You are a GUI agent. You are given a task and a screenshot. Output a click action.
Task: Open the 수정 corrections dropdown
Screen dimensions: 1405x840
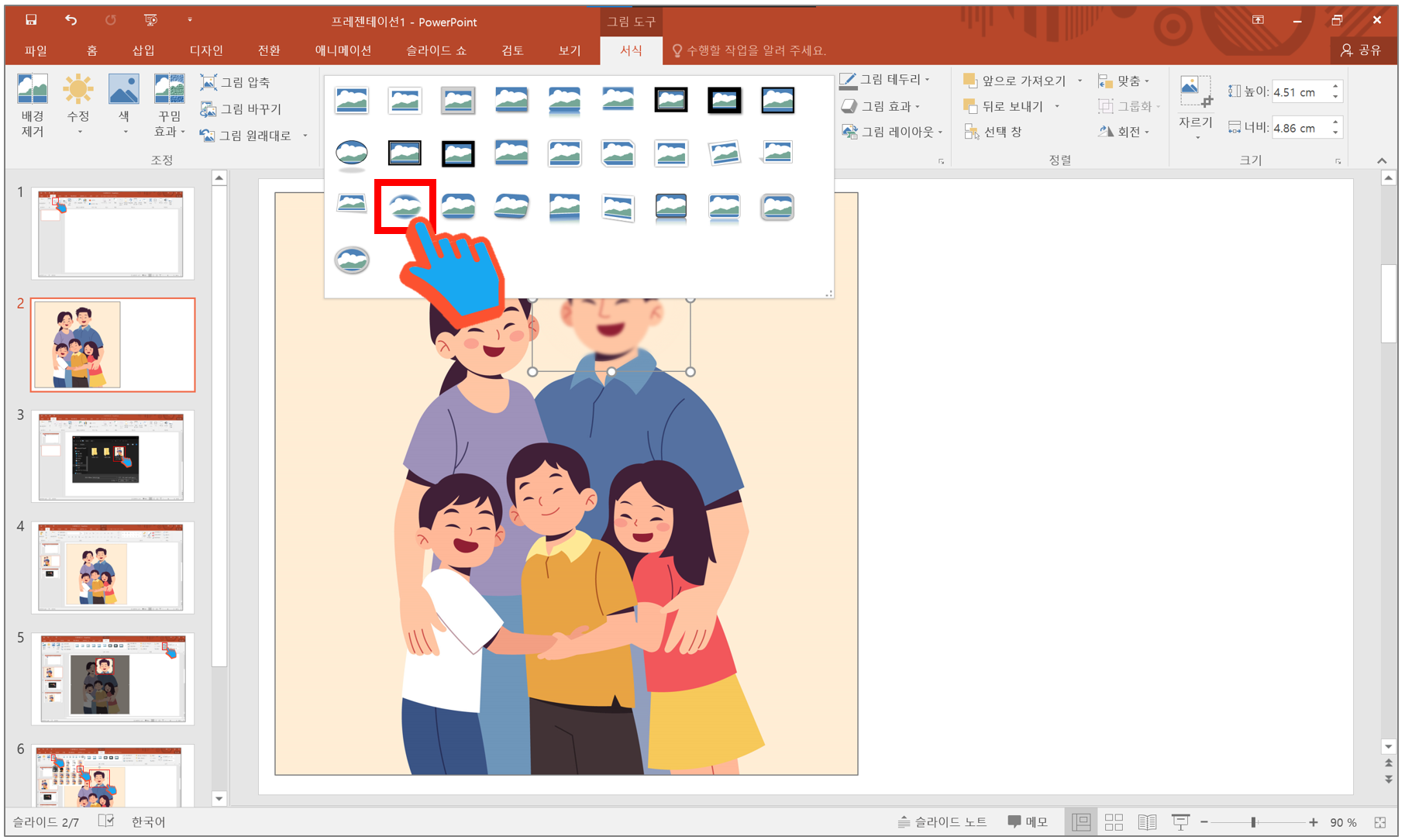tap(78, 106)
